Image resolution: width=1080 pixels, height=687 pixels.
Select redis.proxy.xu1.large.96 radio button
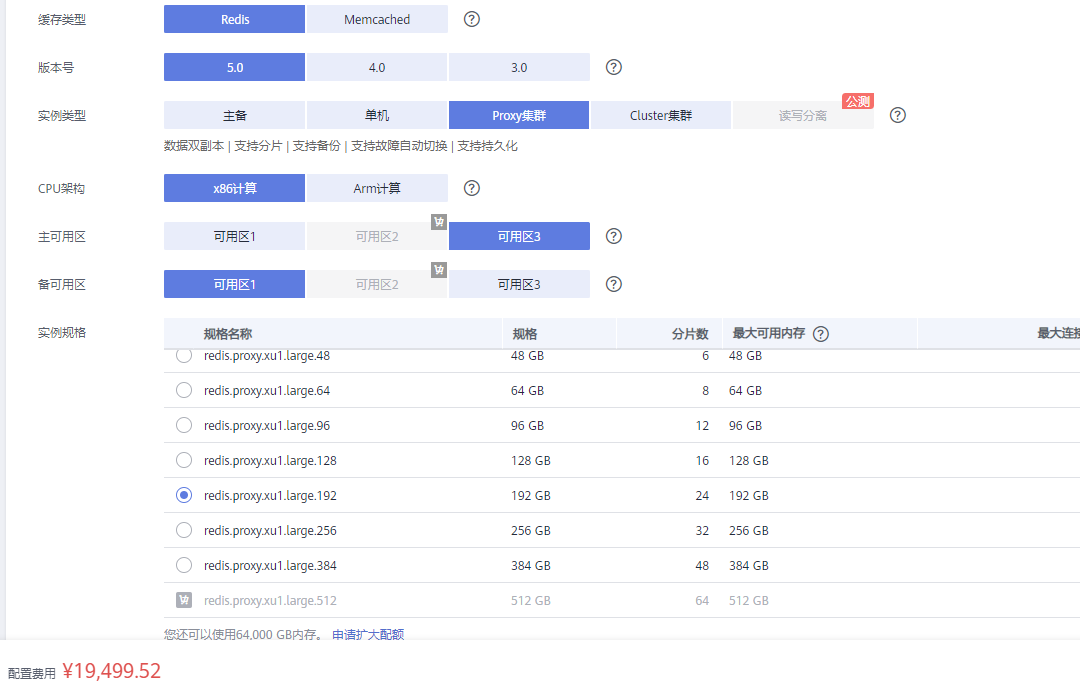click(184, 425)
